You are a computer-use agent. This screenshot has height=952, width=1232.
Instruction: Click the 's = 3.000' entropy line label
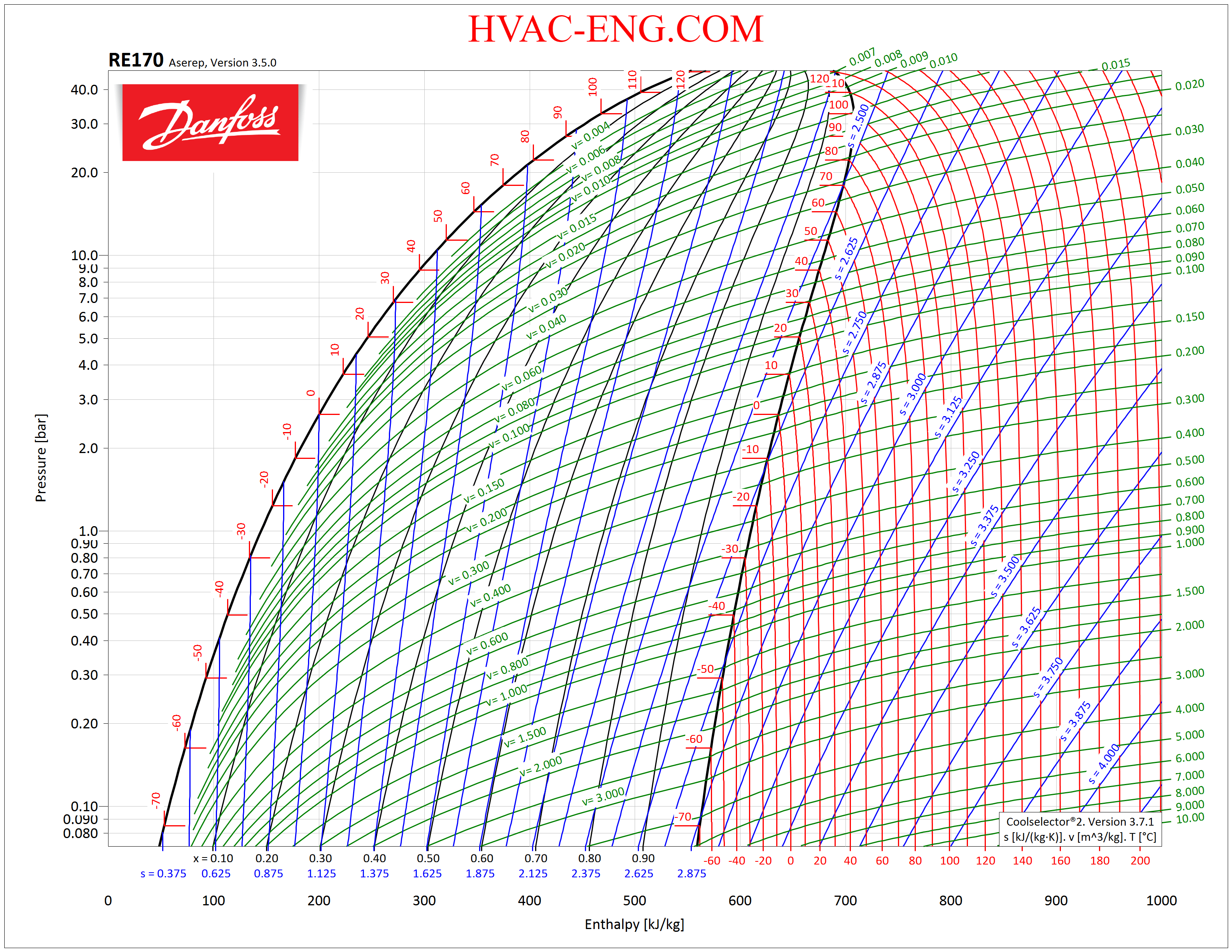click(x=913, y=394)
